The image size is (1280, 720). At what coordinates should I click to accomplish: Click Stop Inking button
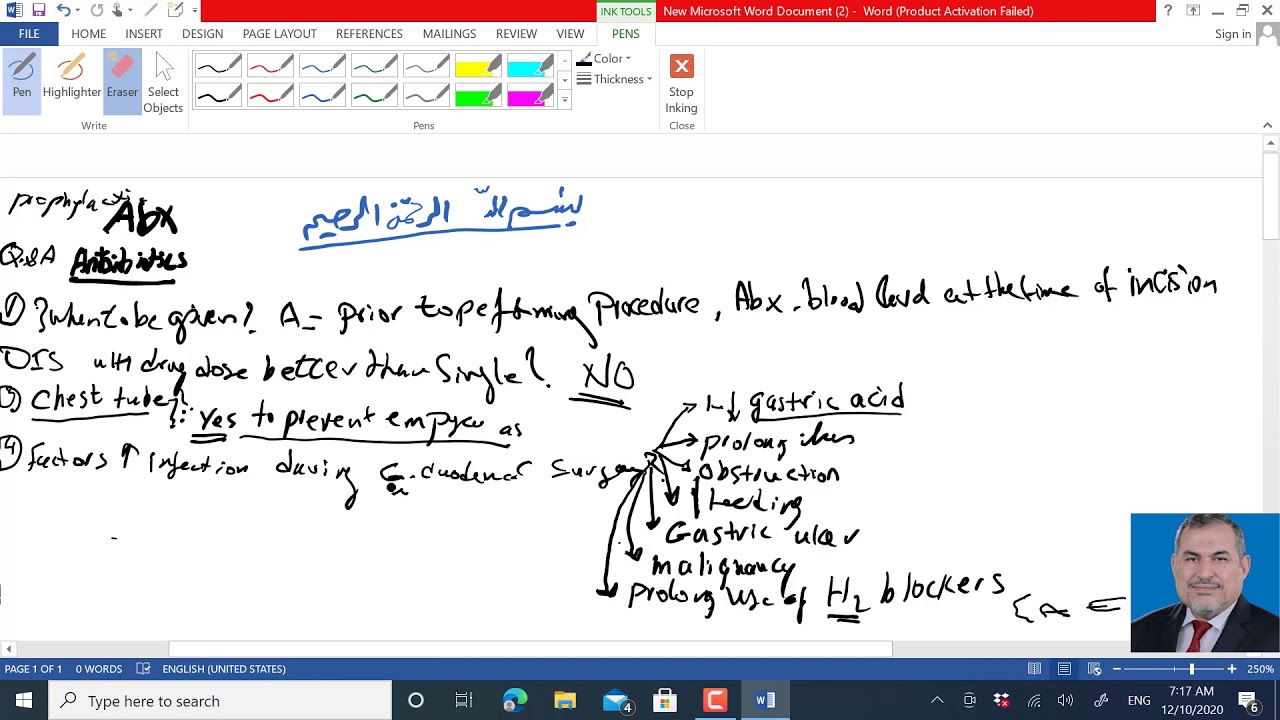click(681, 84)
